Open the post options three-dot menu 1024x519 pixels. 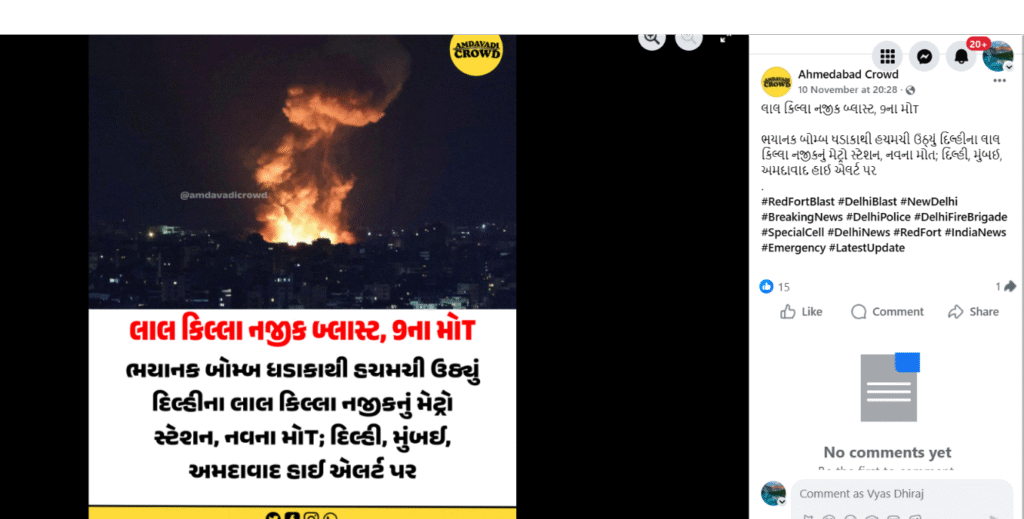pos(1000,81)
